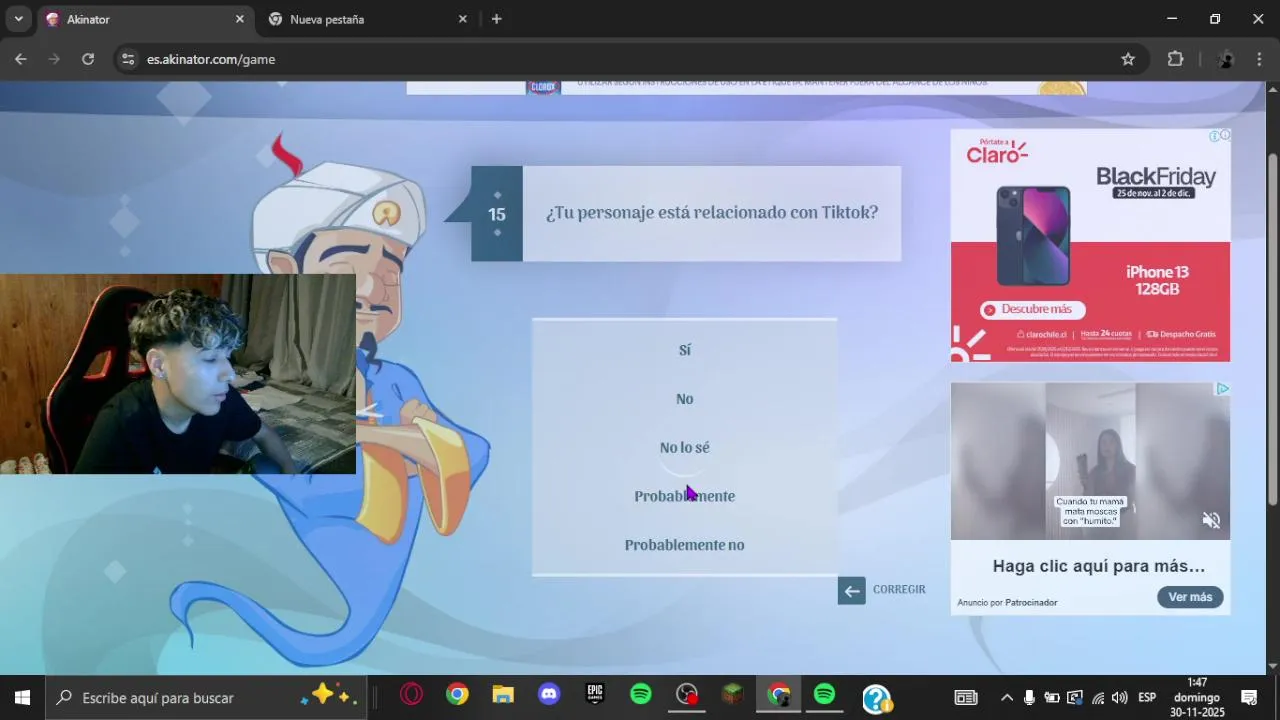The image size is (1280, 720).
Task: Click the microphone tray icon
Action: pyautogui.click(x=1029, y=698)
